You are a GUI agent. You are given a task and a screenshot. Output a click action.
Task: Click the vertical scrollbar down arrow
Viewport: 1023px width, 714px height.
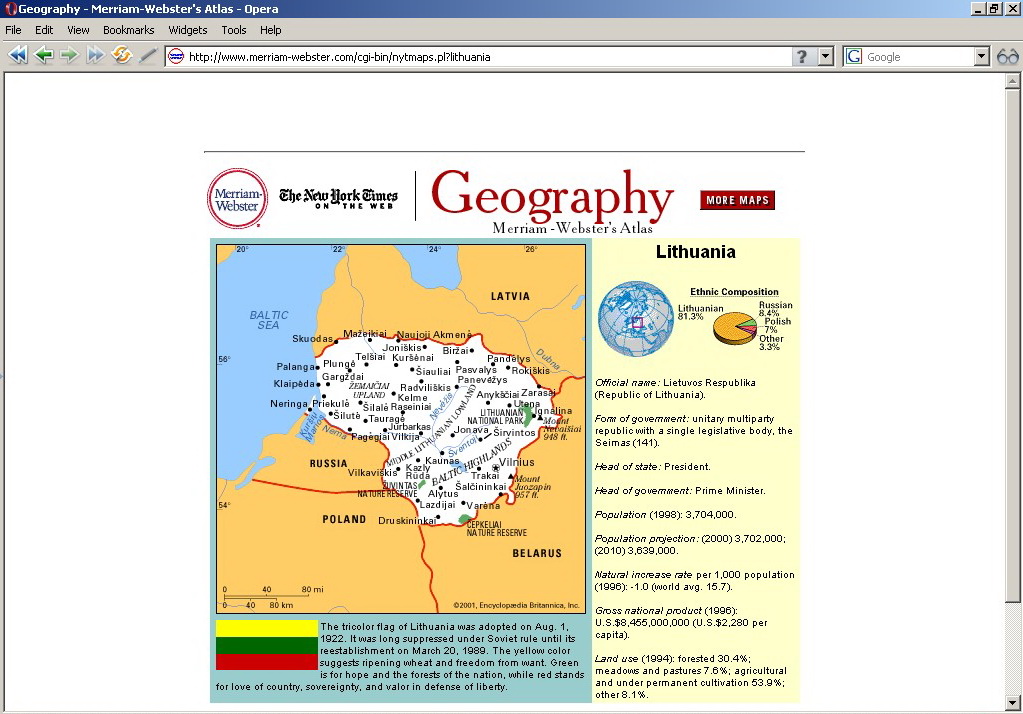click(x=1013, y=704)
